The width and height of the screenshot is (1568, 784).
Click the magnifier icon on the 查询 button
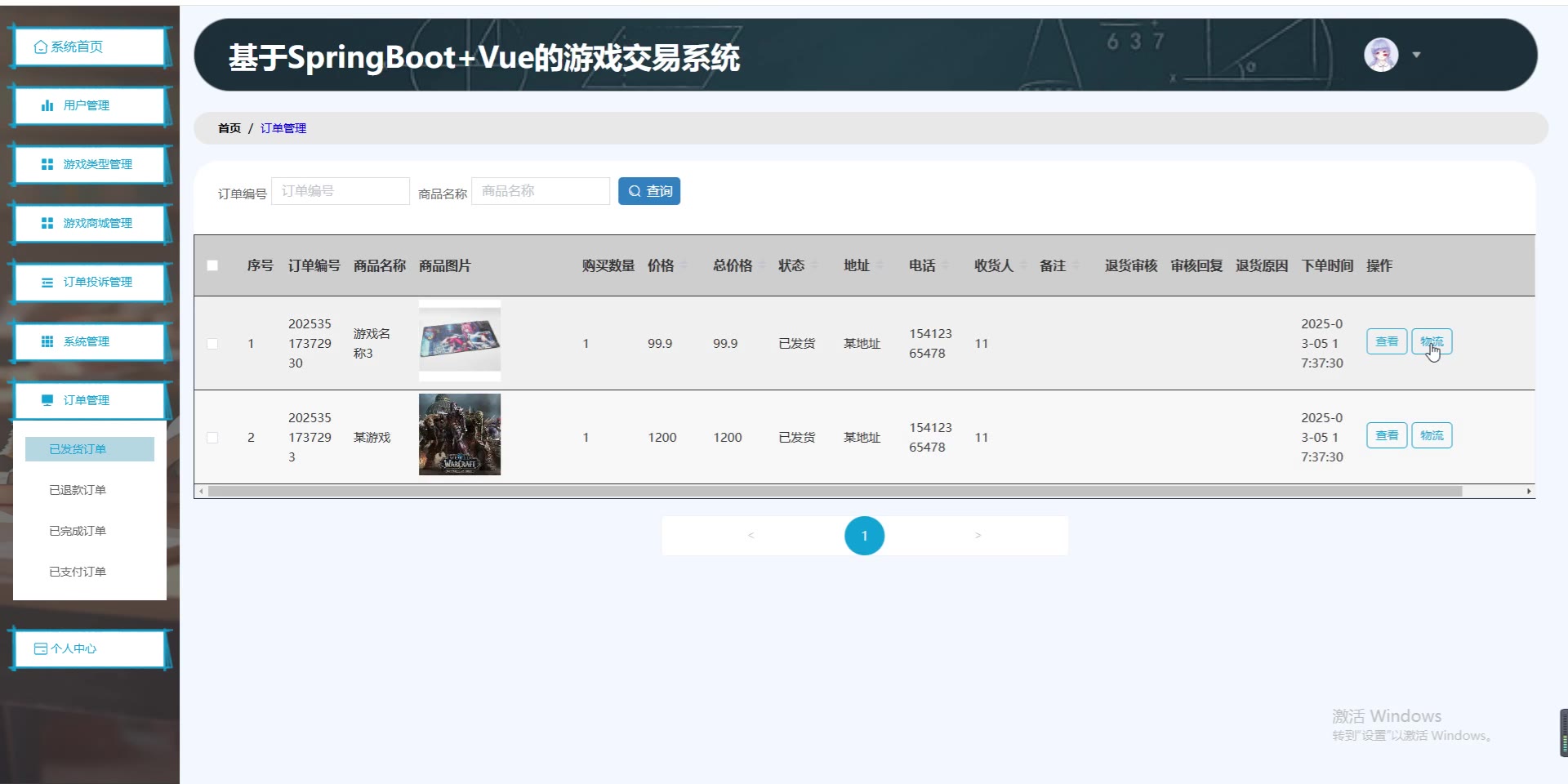[x=635, y=191]
